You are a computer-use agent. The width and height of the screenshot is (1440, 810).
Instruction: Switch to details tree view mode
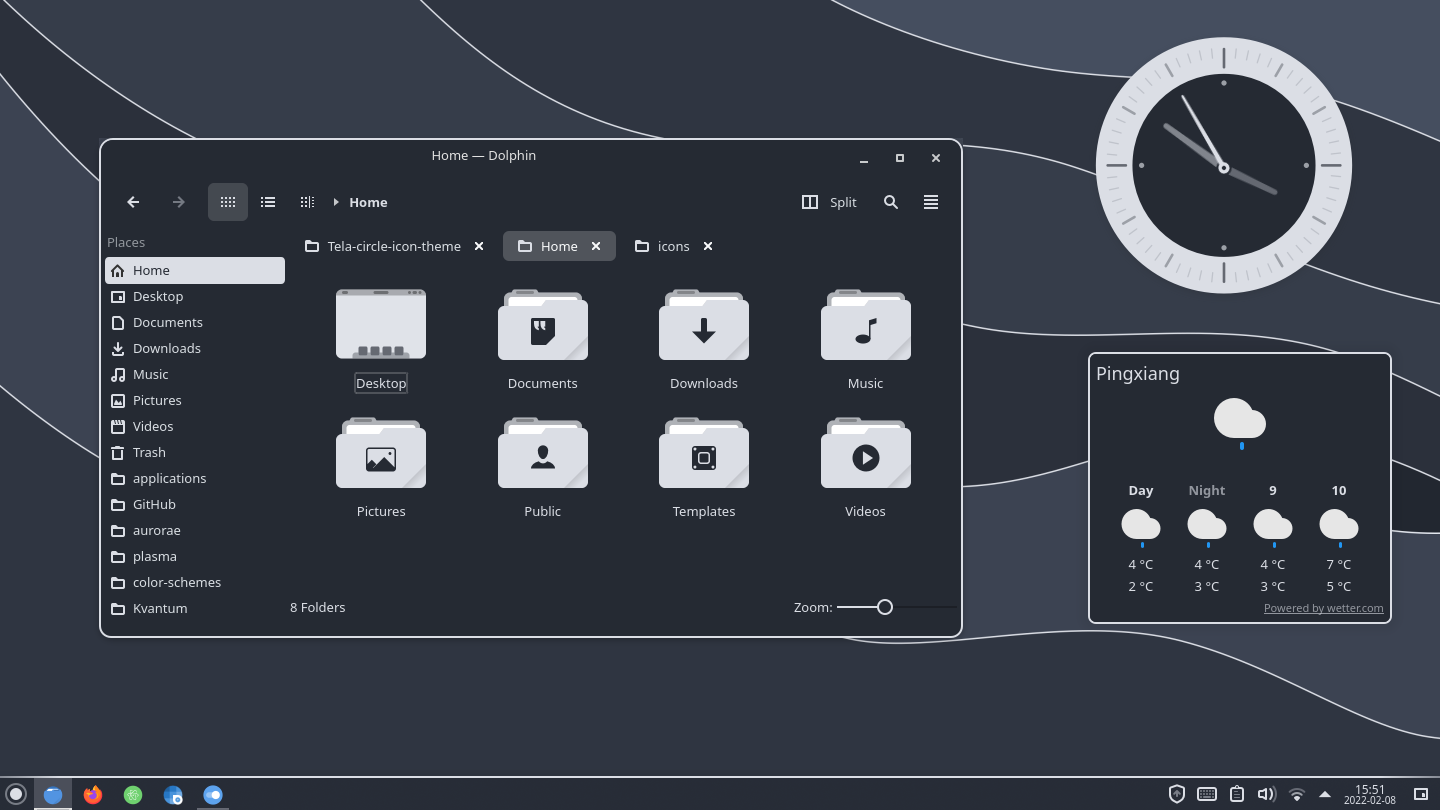(x=307, y=202)
